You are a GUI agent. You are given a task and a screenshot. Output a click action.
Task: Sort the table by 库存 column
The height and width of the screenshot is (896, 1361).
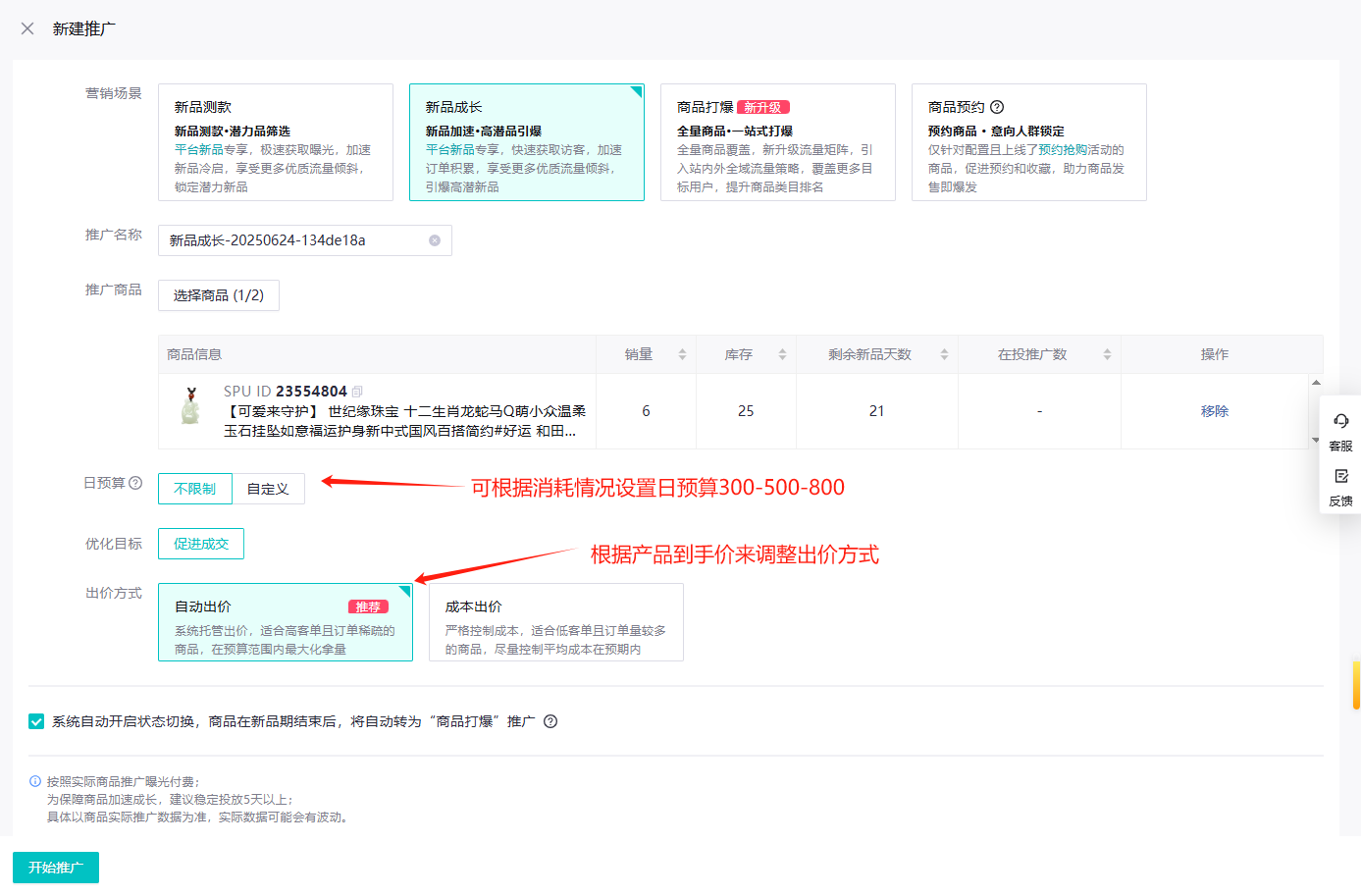tap(782, 354)
